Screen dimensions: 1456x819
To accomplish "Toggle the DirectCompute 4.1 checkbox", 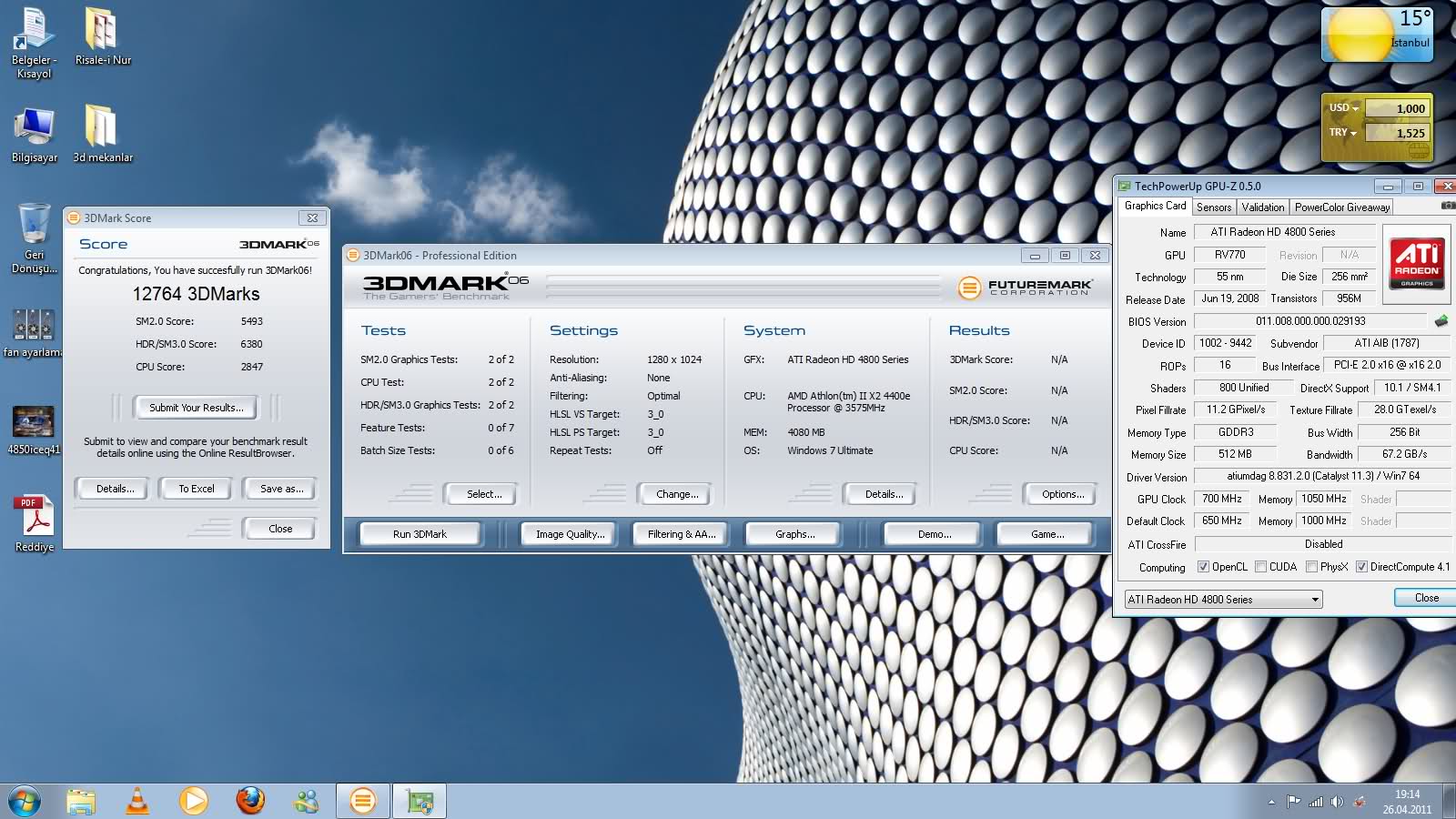I will [1361, 567].
